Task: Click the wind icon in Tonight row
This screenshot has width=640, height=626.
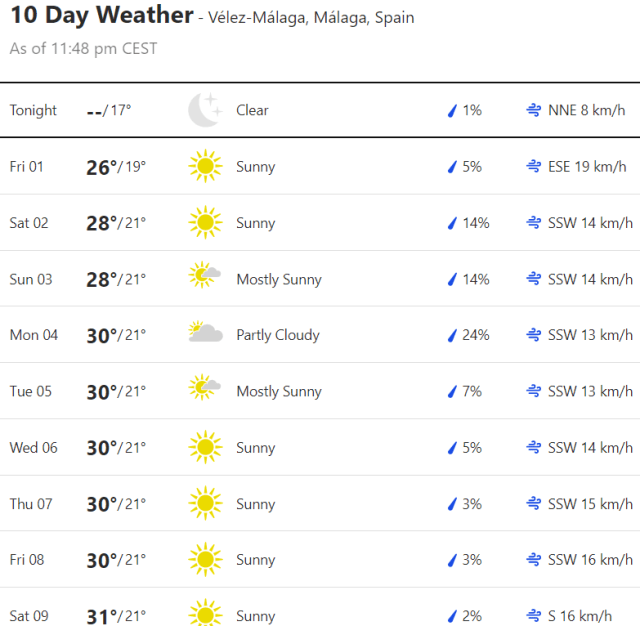Action: click(x=534, y=110)
